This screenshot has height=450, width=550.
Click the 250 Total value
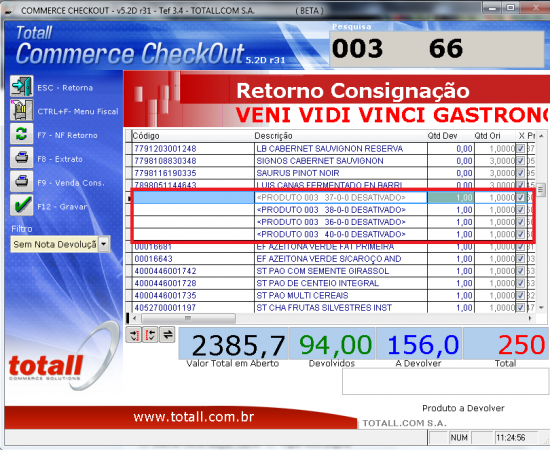coord(506,344)
